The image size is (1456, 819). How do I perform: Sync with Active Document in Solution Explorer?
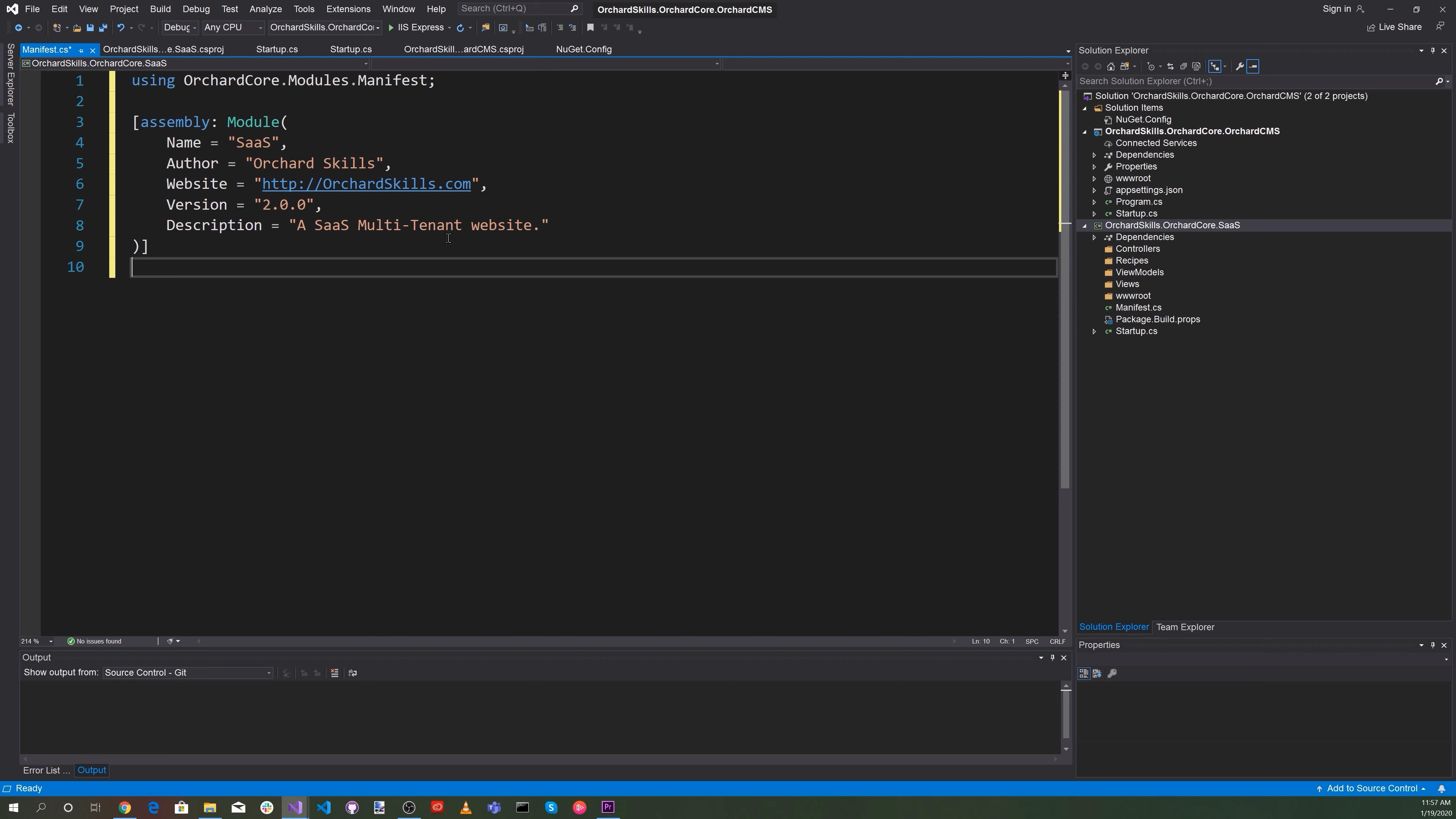click(x=1170, y=67)
